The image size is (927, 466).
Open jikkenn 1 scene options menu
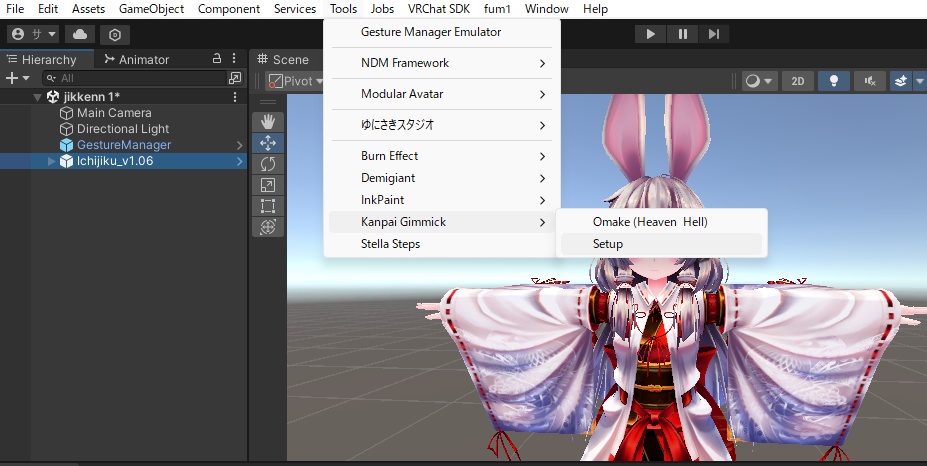[235, 96]
